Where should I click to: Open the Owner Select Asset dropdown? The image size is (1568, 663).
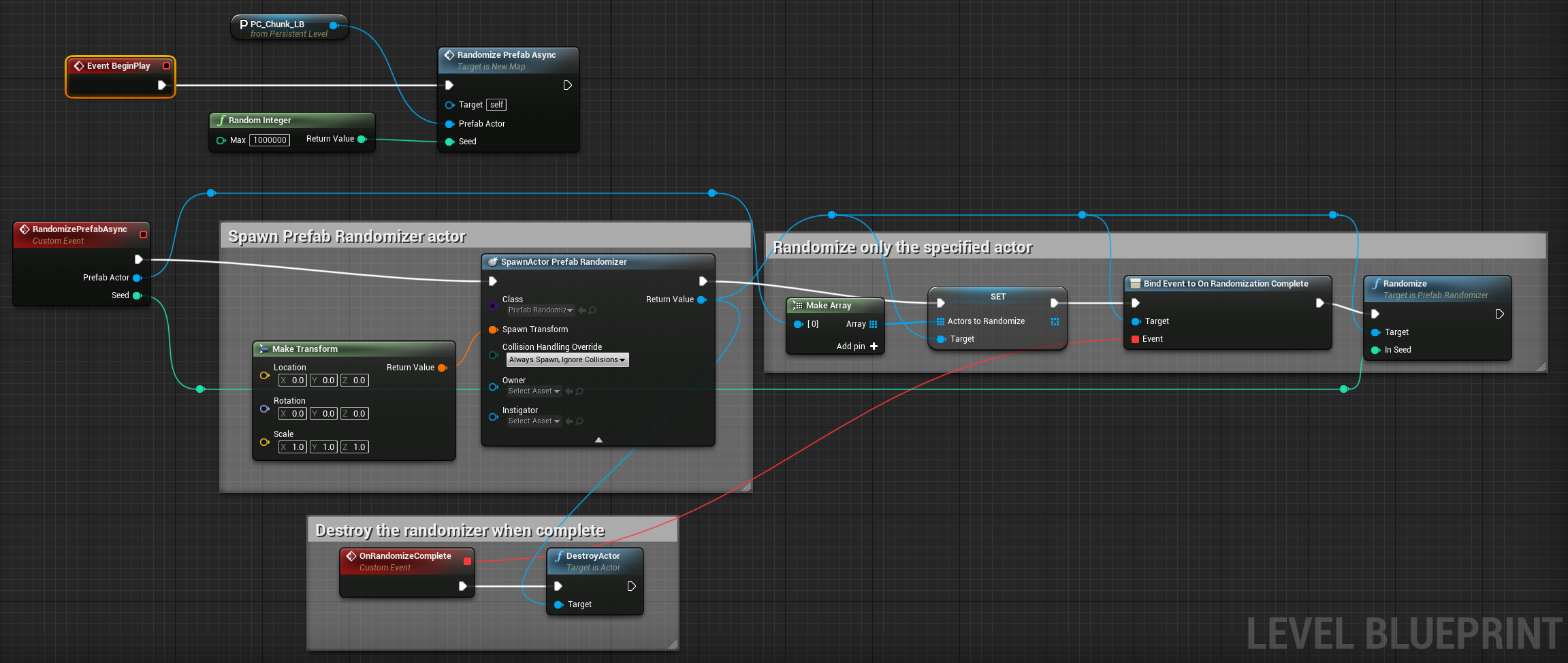(x=534, y=391)
